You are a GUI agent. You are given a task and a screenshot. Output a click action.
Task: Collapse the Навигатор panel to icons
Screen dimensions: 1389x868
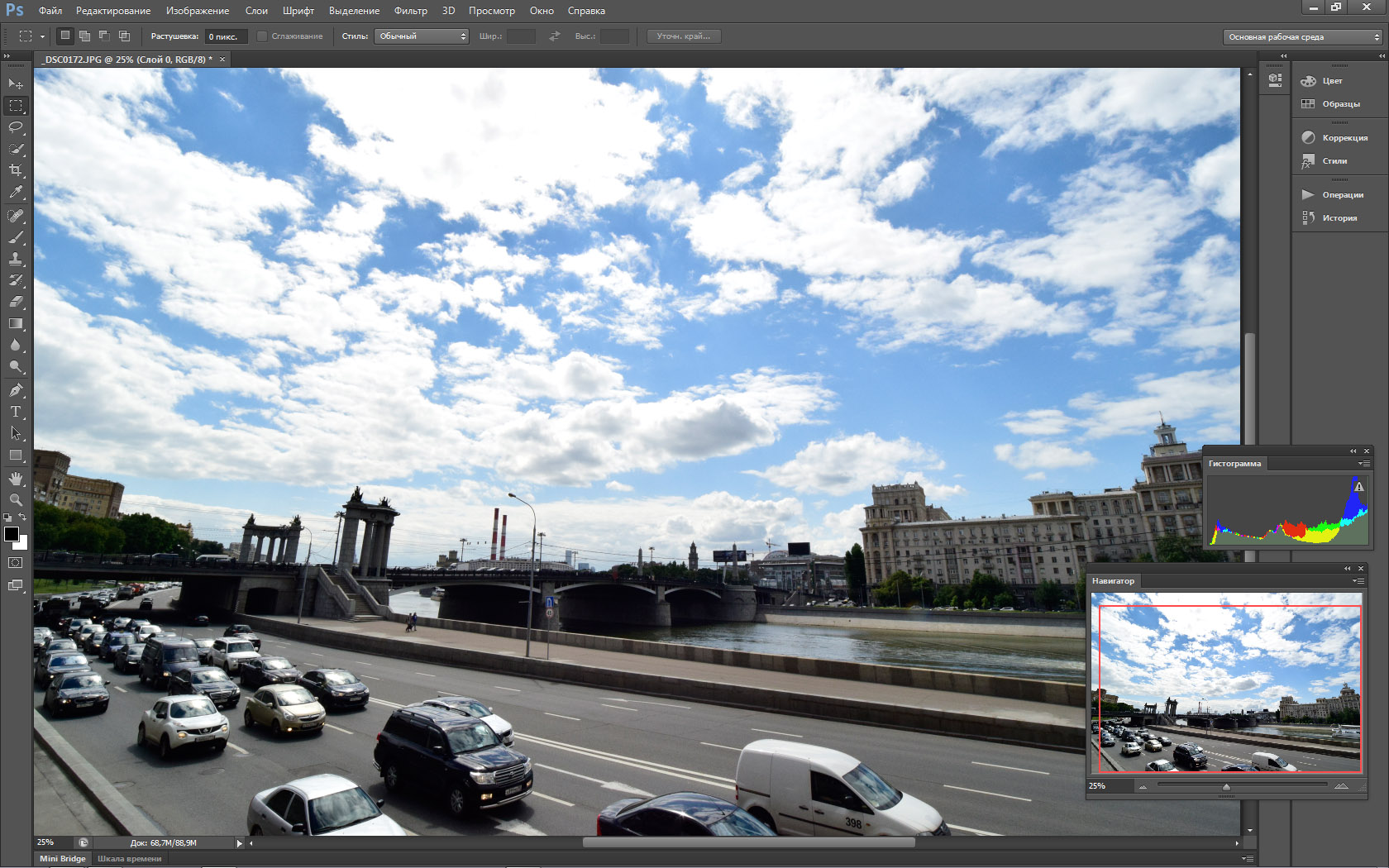point(1348,569)
